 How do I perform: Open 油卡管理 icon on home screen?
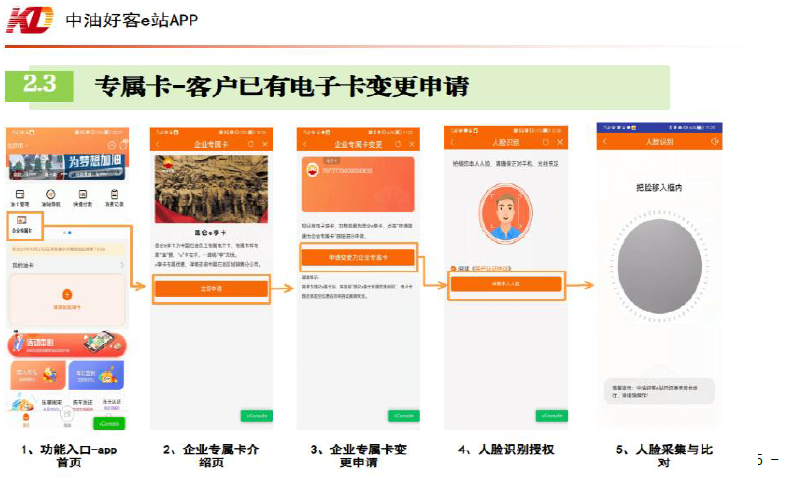[x=20, y=196]
